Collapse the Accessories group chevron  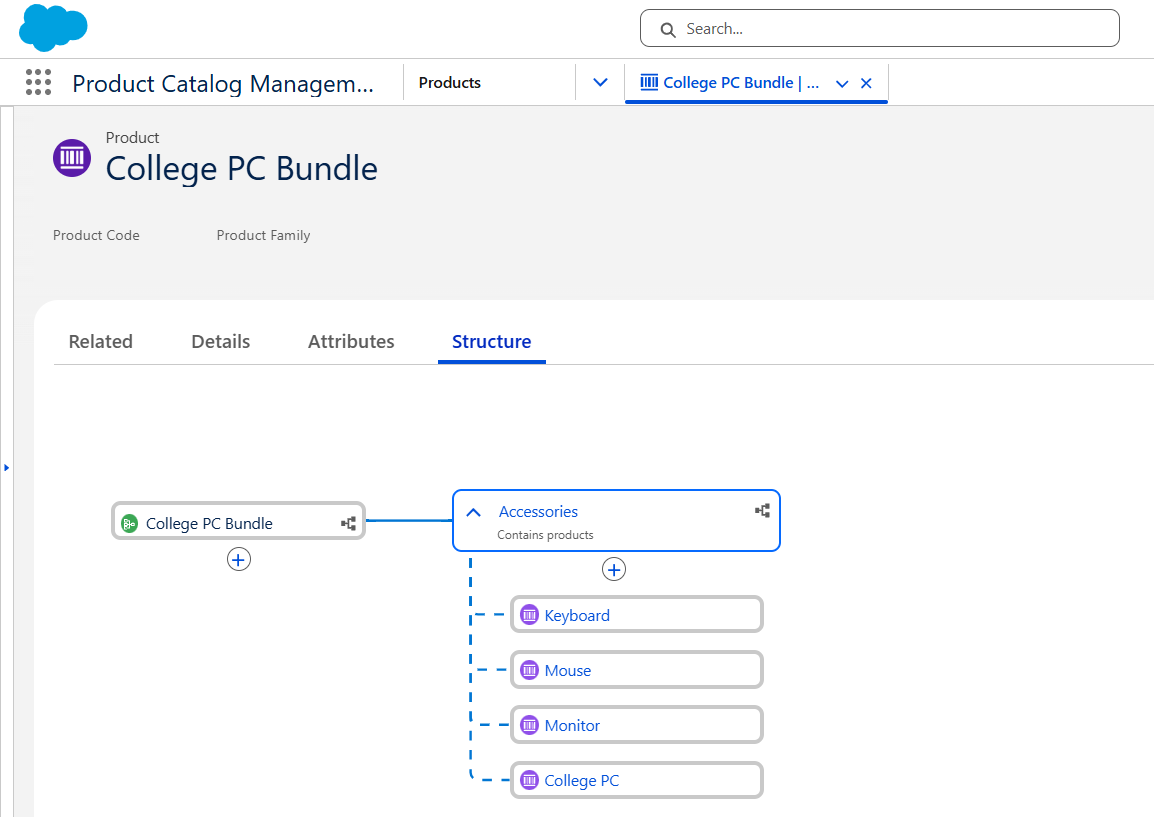(474, 512)
